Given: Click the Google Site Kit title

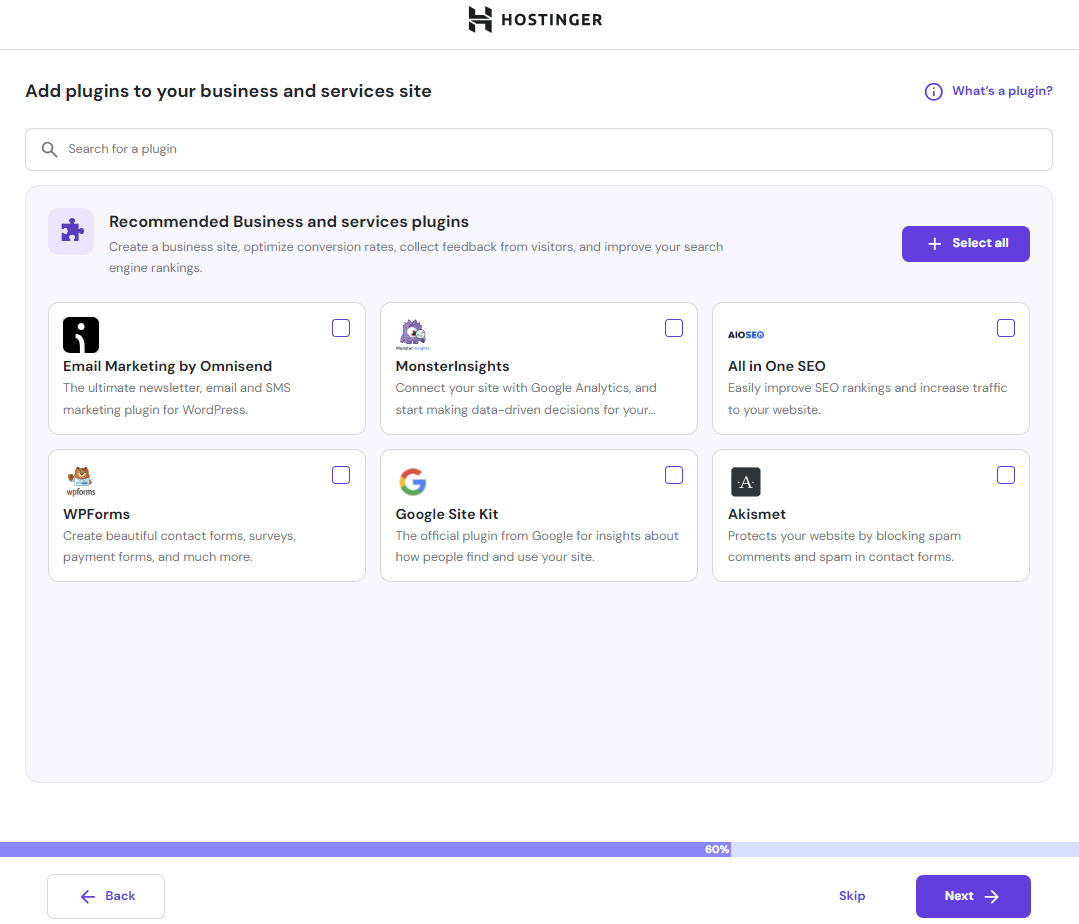Looking at the screenshot, I should pyautogui.click(x=447, y=514).
